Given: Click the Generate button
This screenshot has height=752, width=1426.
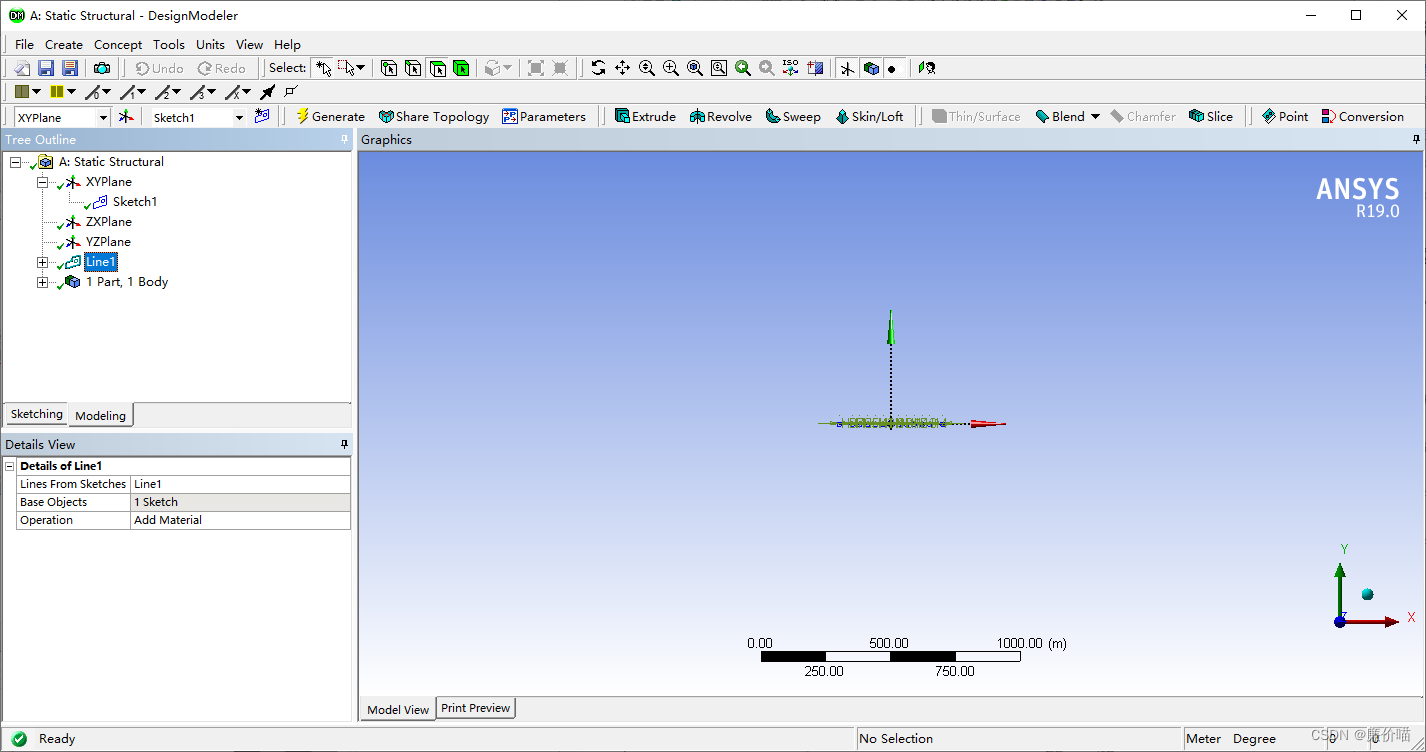Looking at the screenshot, I should [x=330, y=117].
